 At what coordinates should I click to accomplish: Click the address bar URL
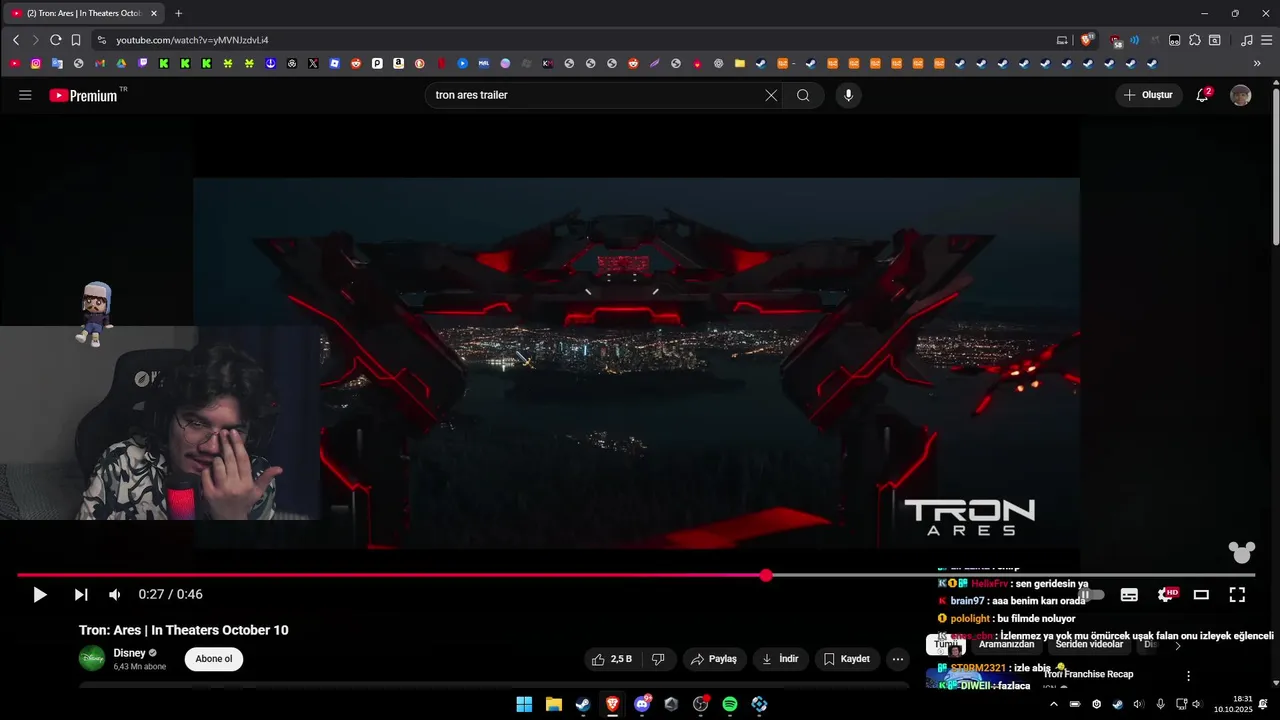point(192,40)
